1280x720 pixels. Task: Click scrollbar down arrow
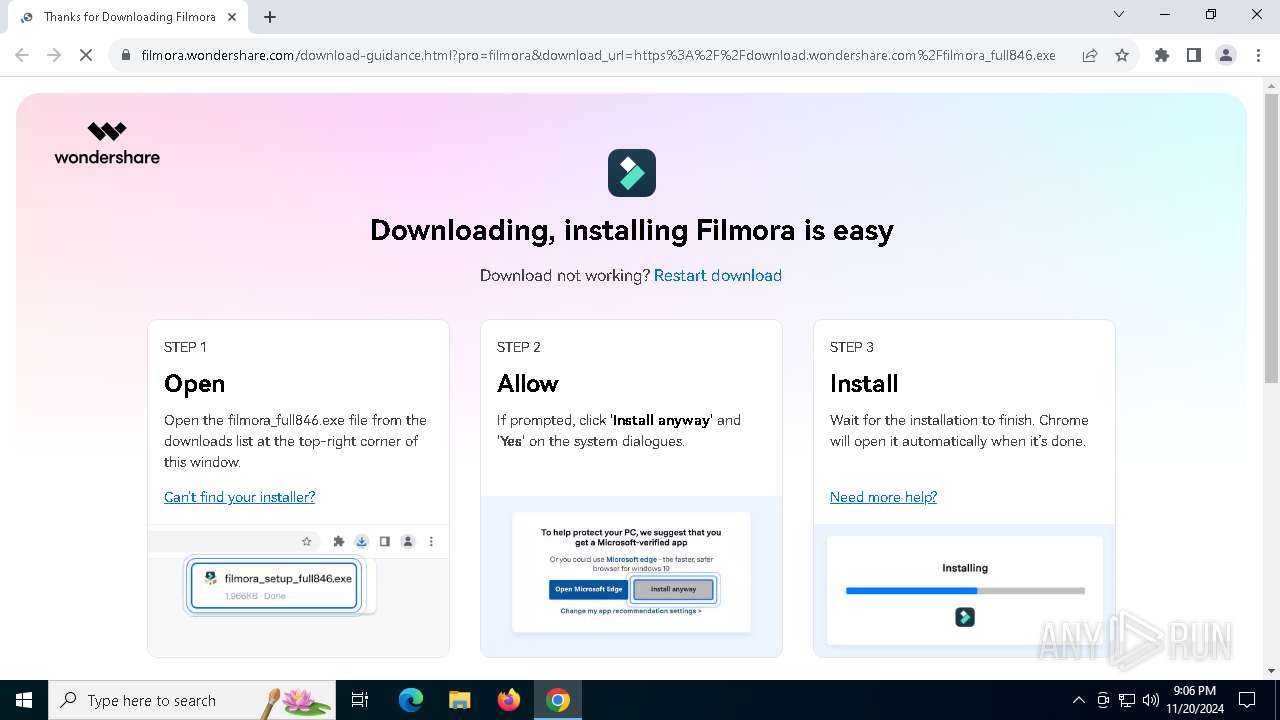[1271, 670]
